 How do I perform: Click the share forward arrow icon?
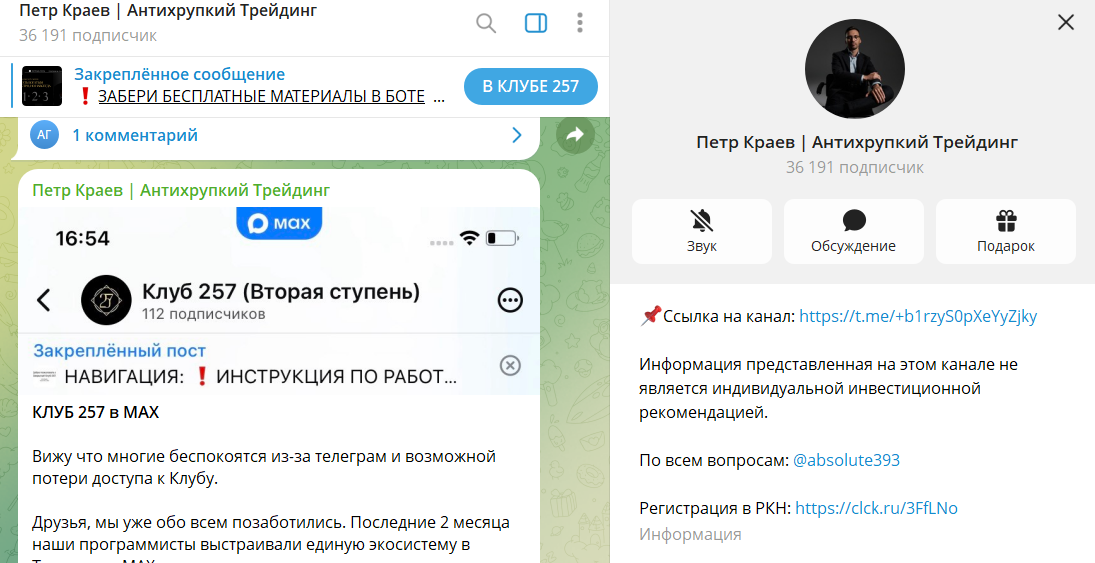click(x=574, y=135)
